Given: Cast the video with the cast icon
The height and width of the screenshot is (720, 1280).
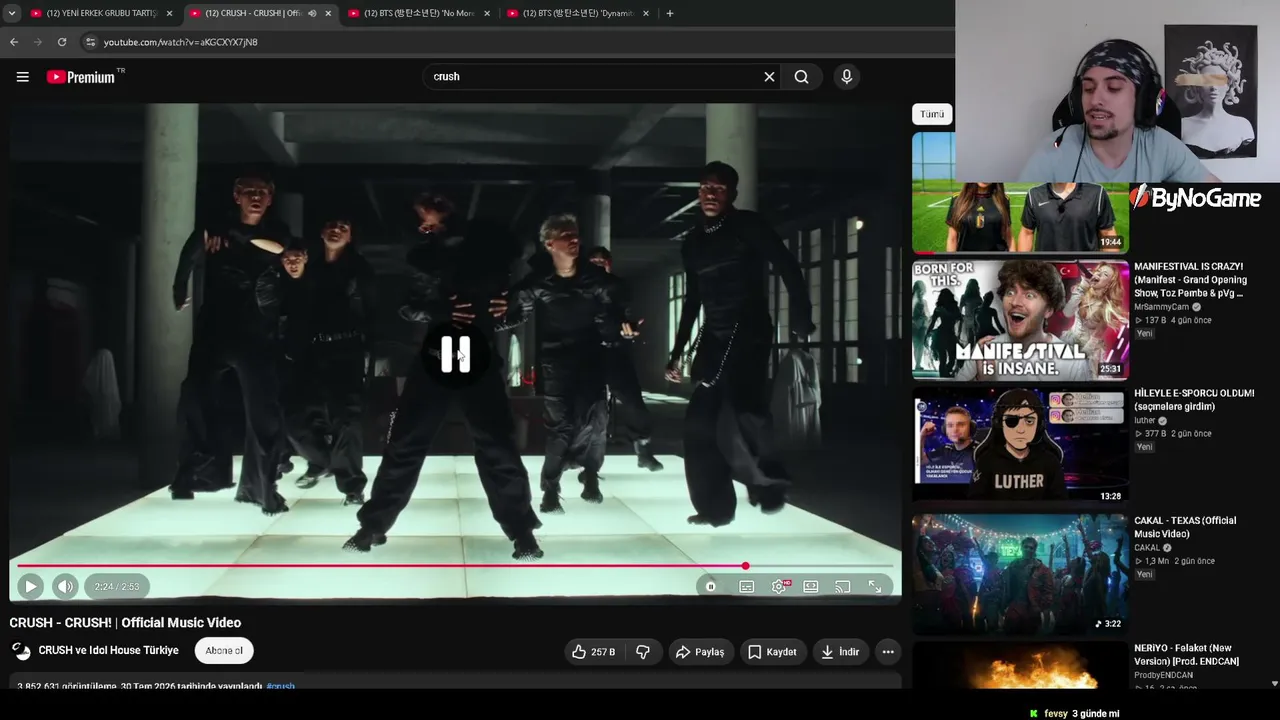Looking at the screenshot, I should (x=843, y=587).
